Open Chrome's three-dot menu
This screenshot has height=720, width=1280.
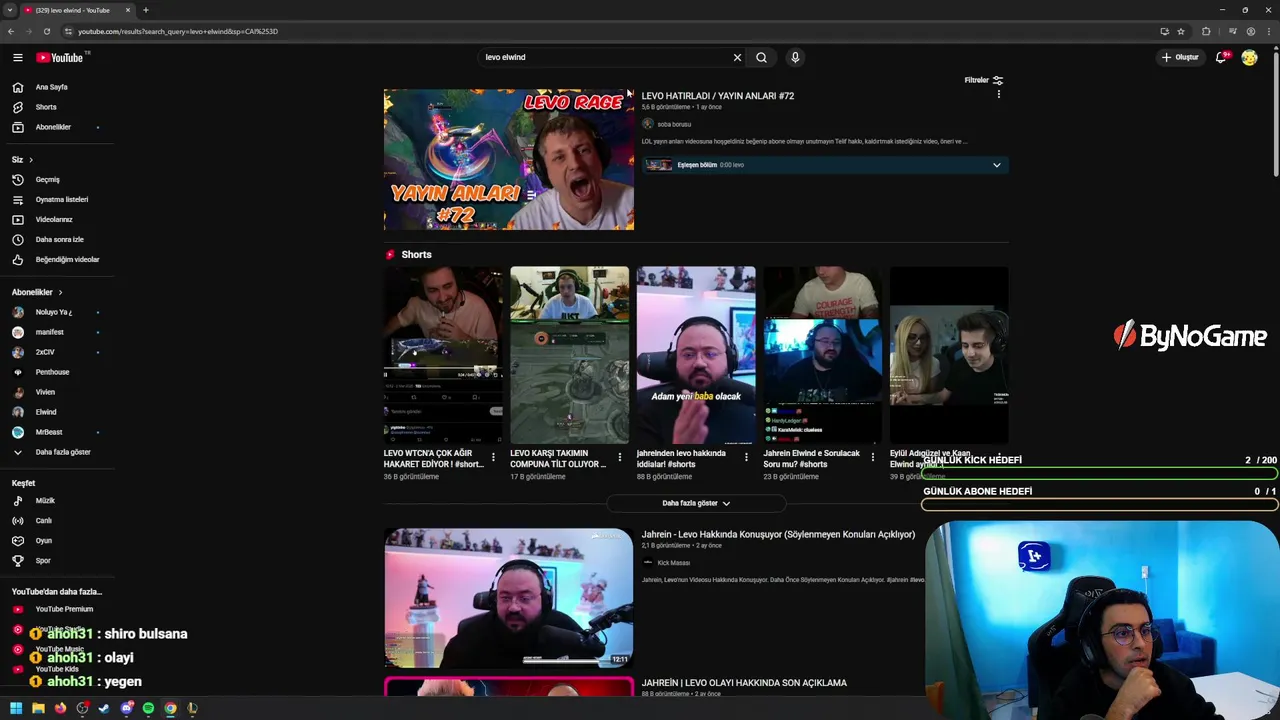coord(1269,31)
